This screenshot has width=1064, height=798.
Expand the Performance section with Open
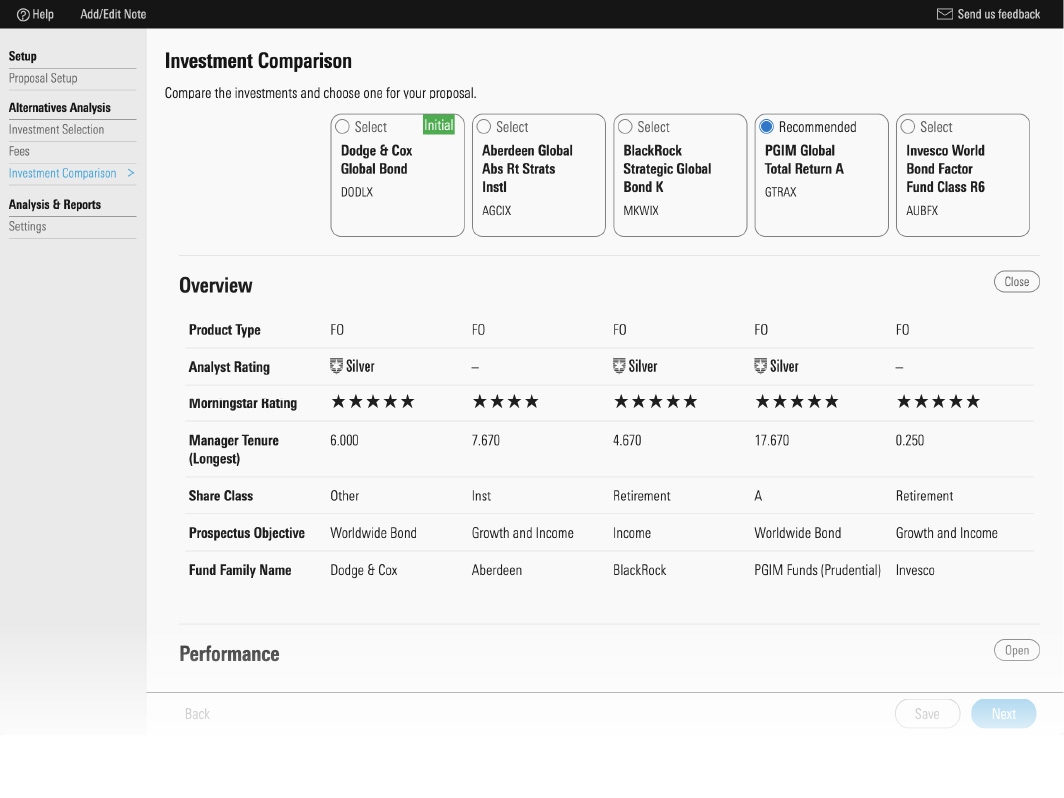[1016, 650]
